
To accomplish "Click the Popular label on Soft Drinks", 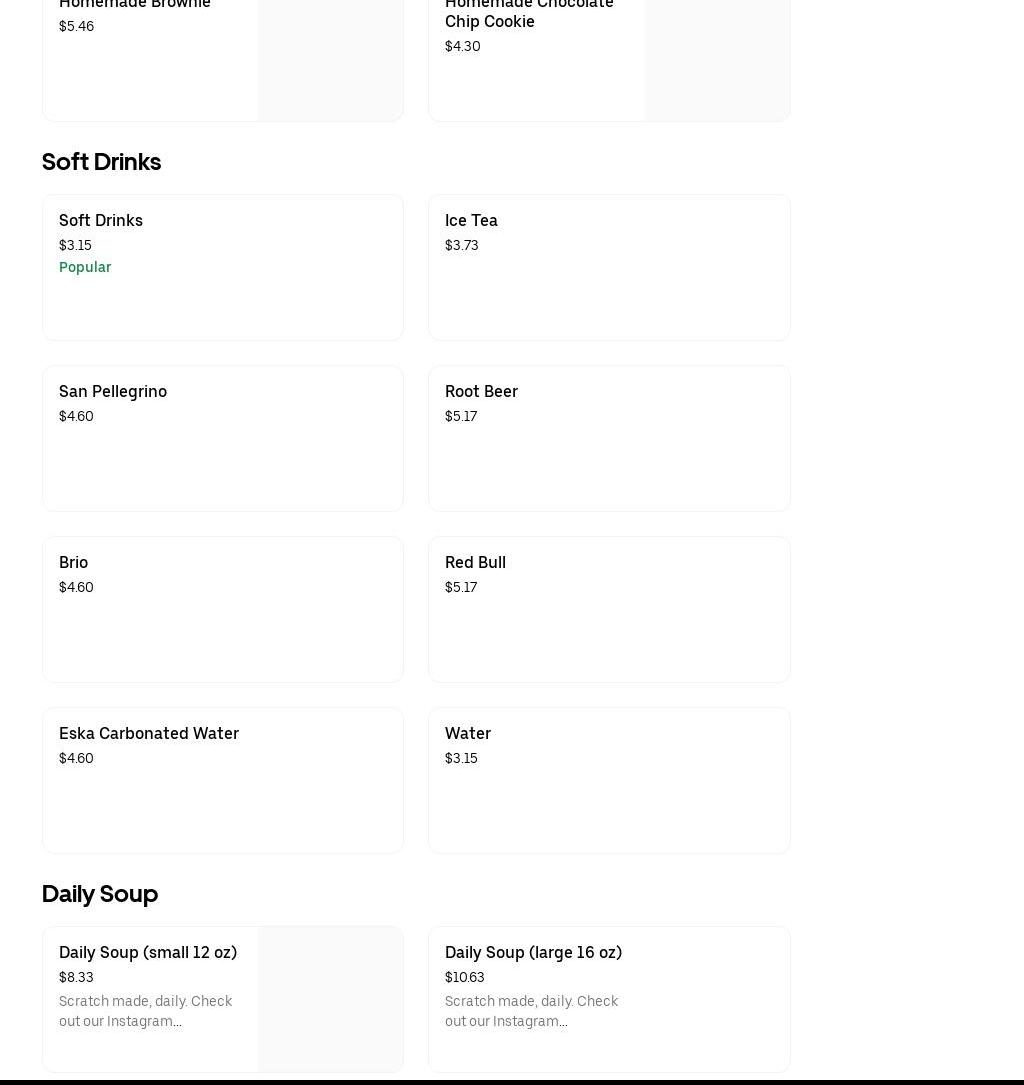I will 85,267.
